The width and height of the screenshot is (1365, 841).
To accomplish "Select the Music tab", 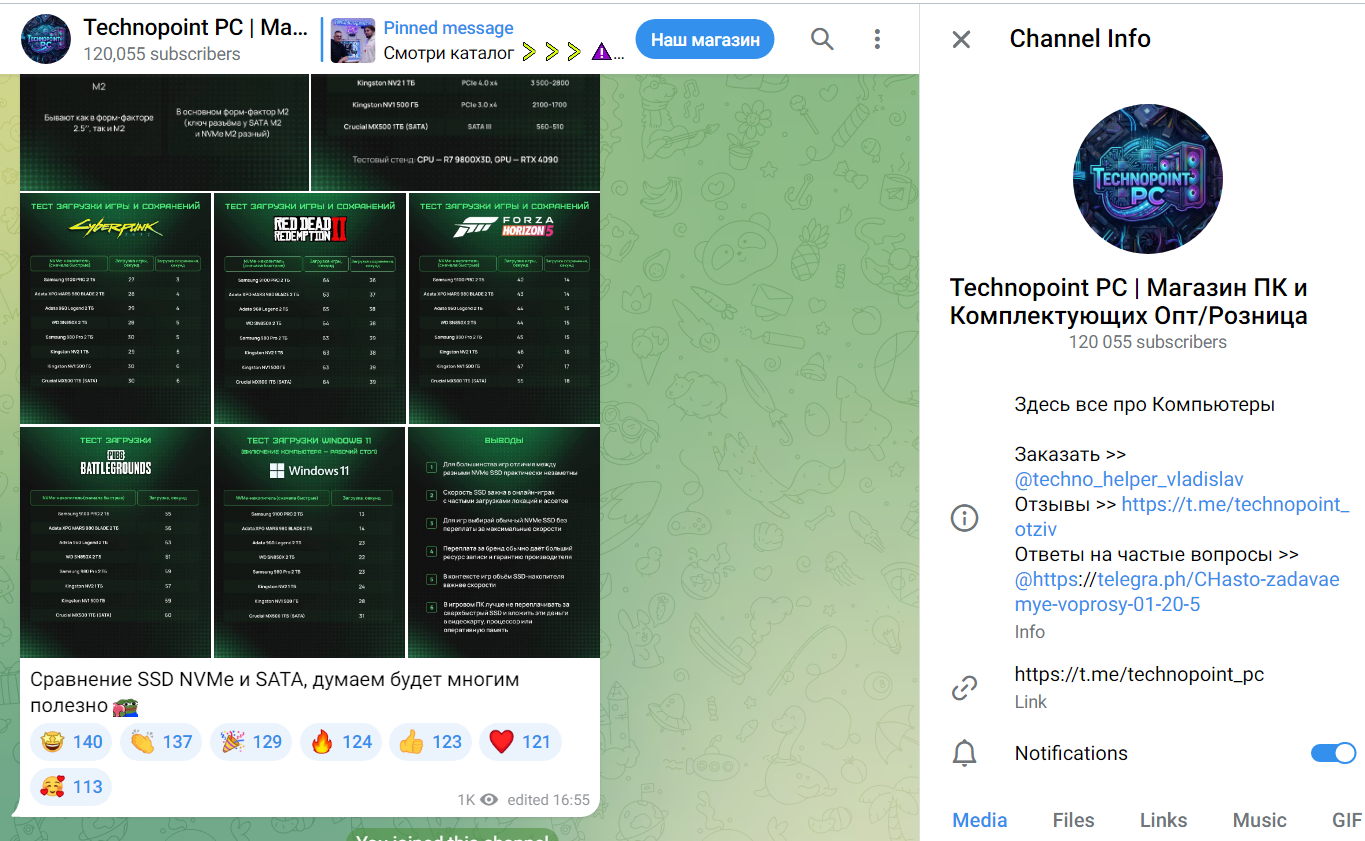I will coord(1259,820).
